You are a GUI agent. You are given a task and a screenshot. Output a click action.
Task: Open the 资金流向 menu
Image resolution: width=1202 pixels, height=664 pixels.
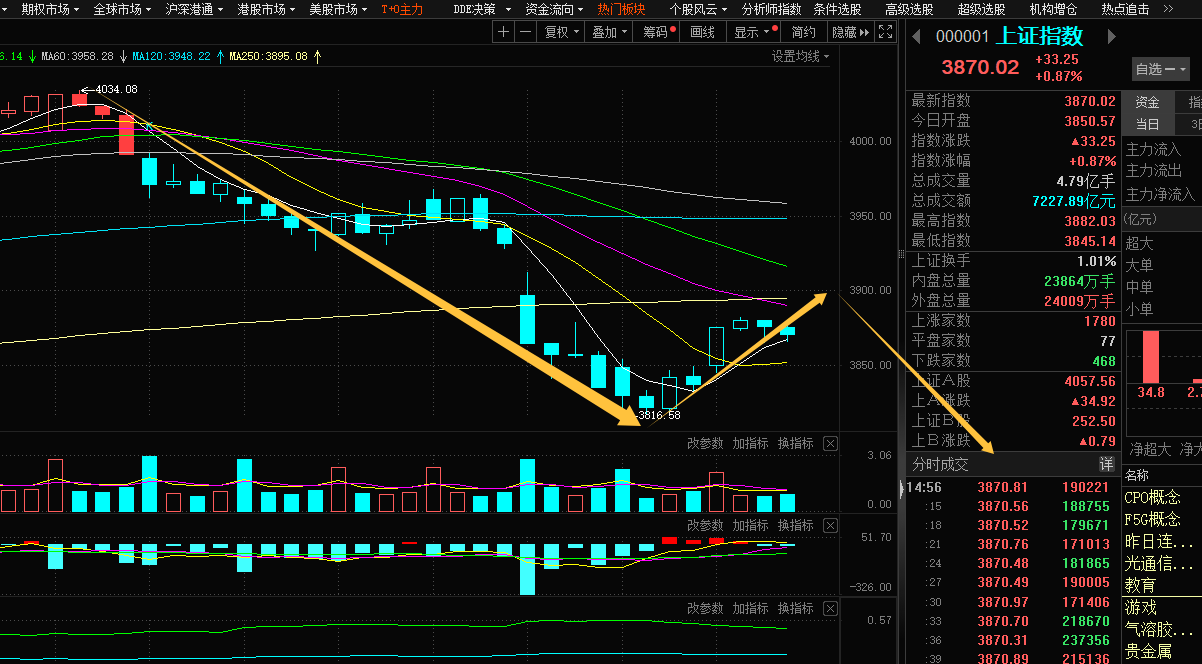[x=555, y=9]
